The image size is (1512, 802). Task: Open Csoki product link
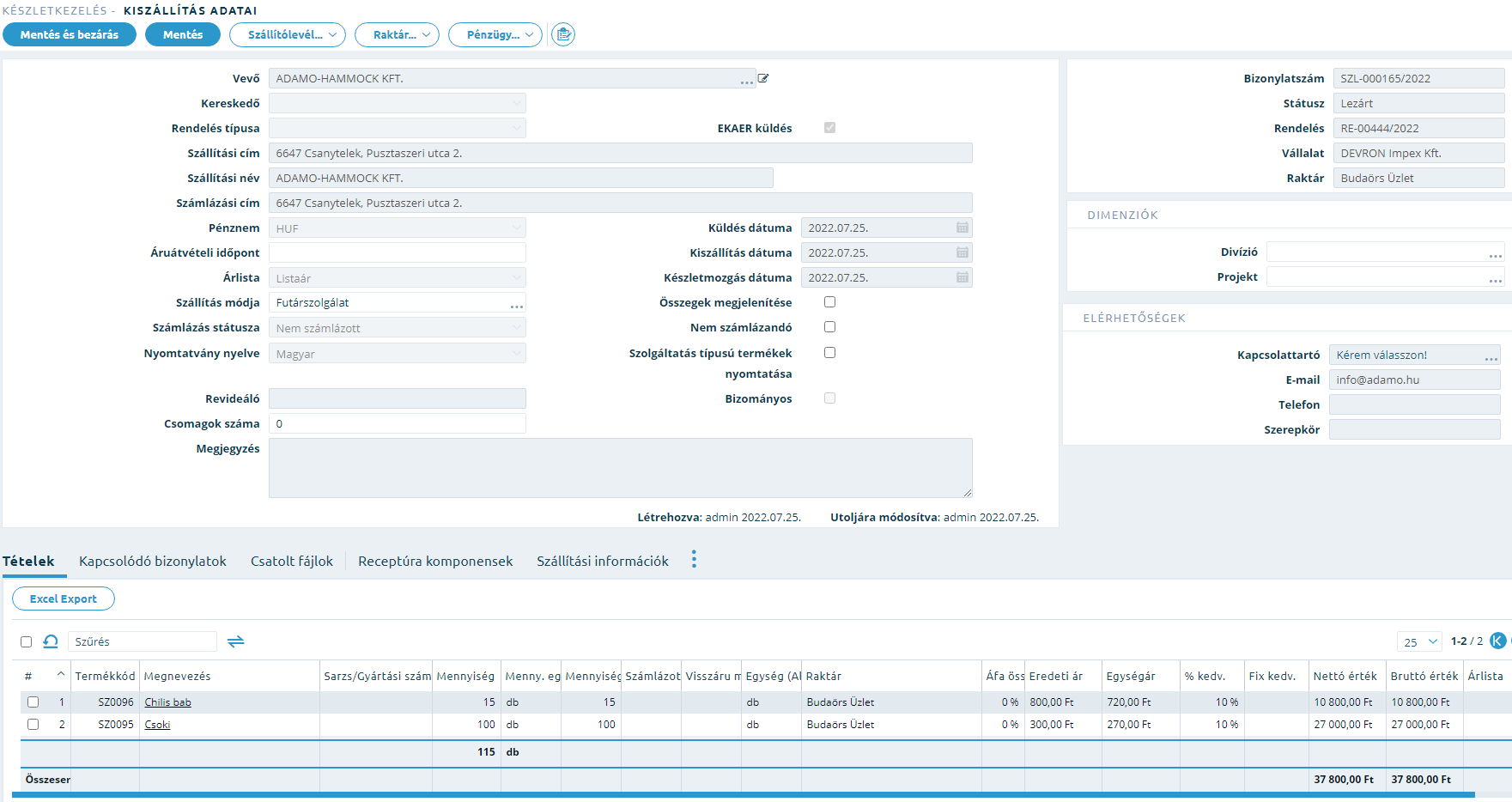coord(157,725)
